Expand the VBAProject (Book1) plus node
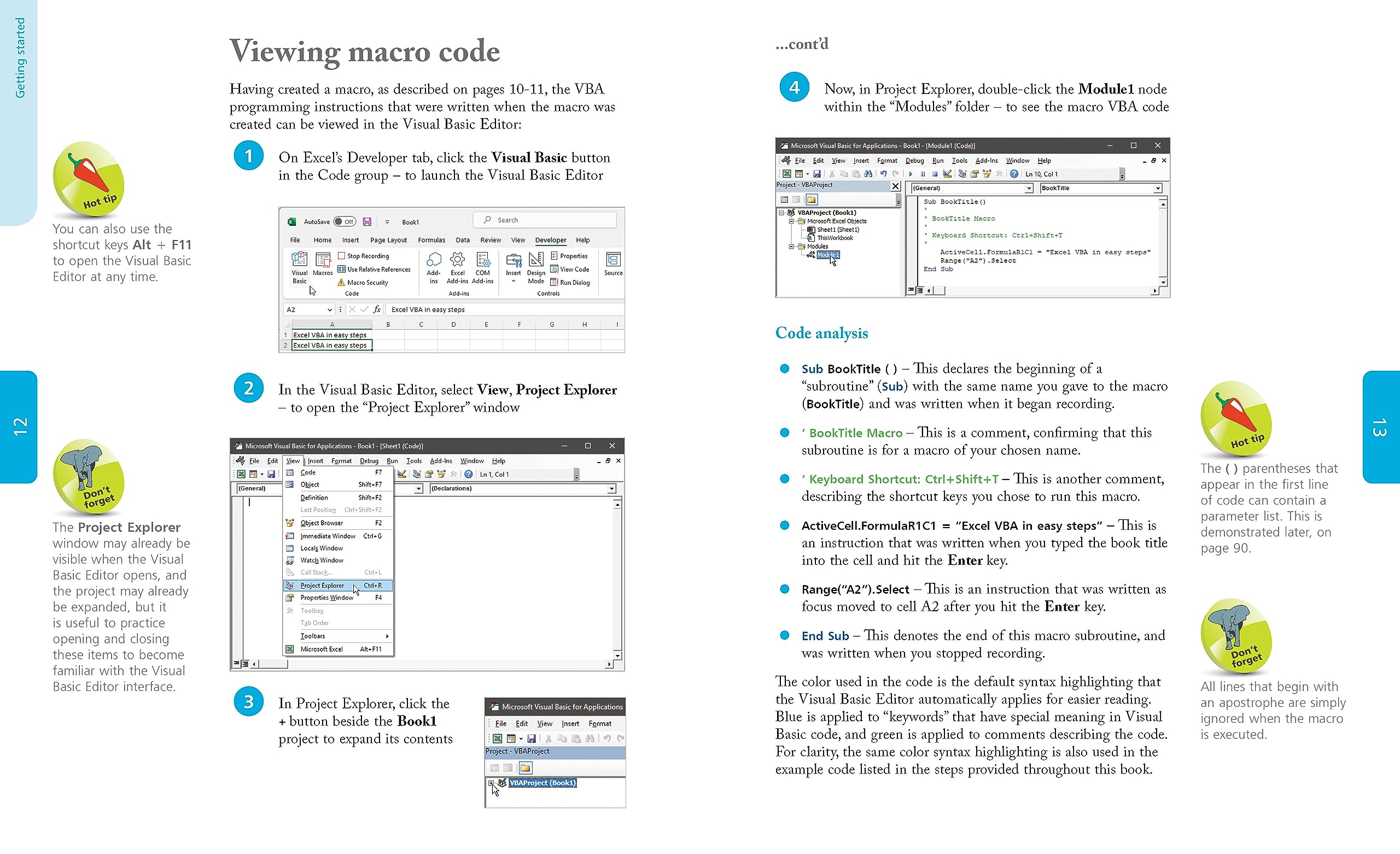The height and width of the screenshot is (854, 1400). pos(491,783)
